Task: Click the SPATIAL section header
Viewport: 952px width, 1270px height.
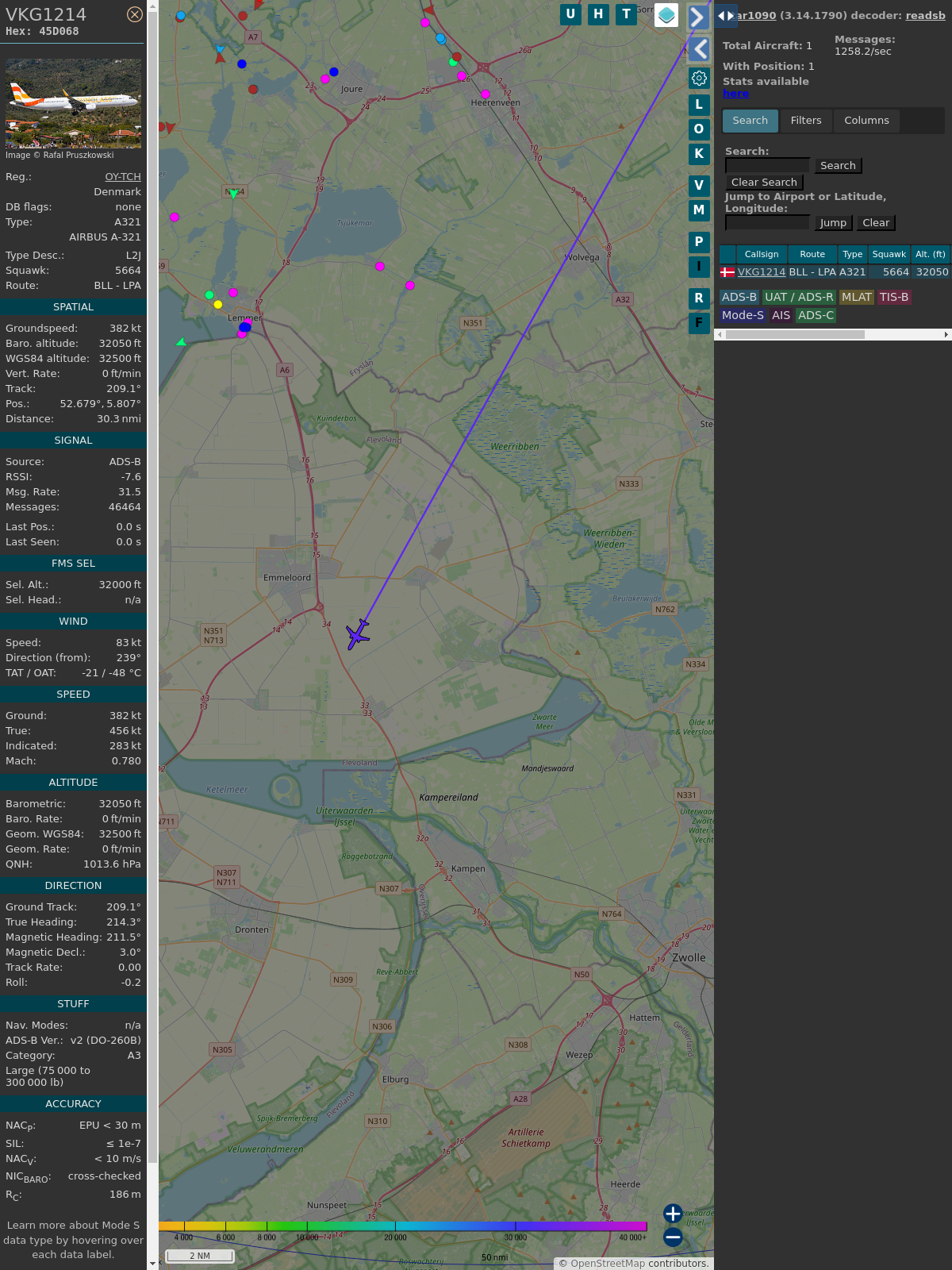Action: (x=73, y=306)
